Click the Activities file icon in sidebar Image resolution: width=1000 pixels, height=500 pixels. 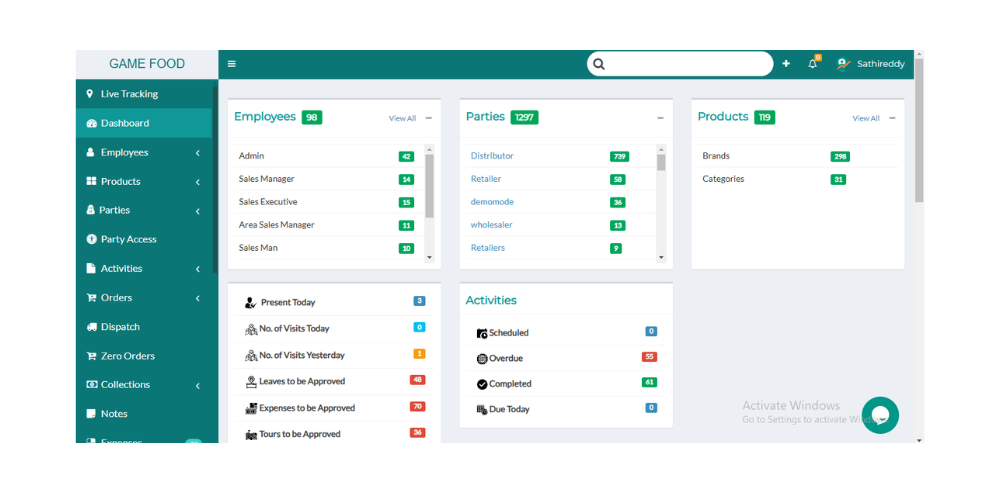click(x=91, y=268)
